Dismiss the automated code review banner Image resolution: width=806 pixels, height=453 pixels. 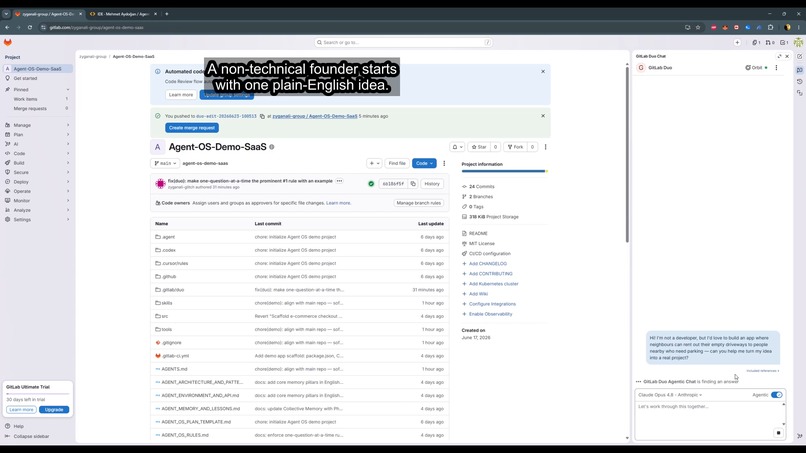click(543, 71)
